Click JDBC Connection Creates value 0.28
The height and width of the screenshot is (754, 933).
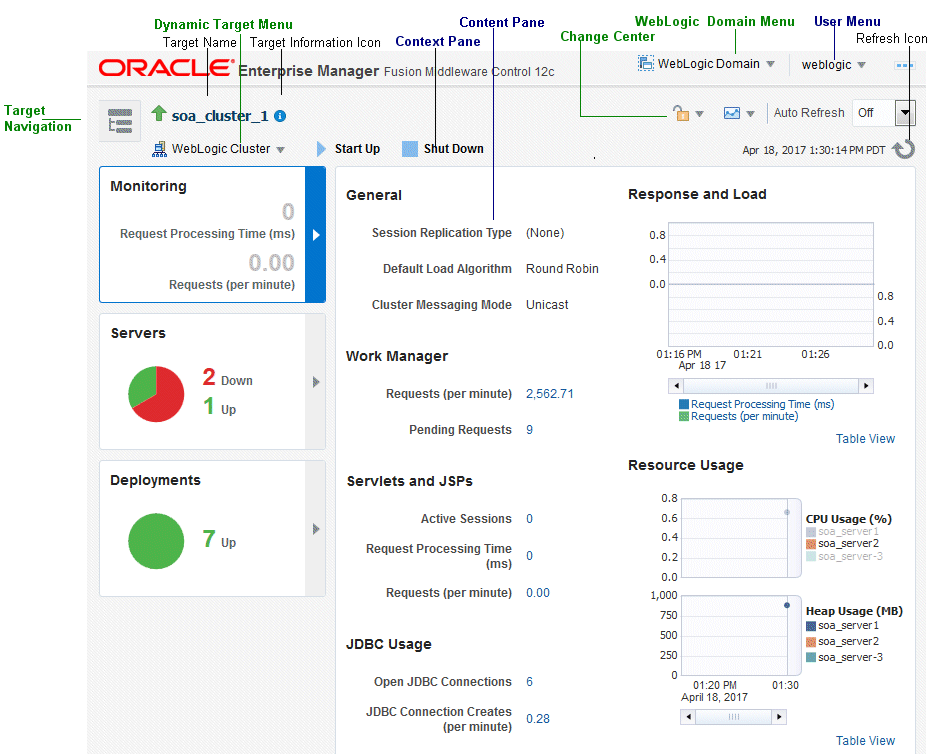click(538, 719)
